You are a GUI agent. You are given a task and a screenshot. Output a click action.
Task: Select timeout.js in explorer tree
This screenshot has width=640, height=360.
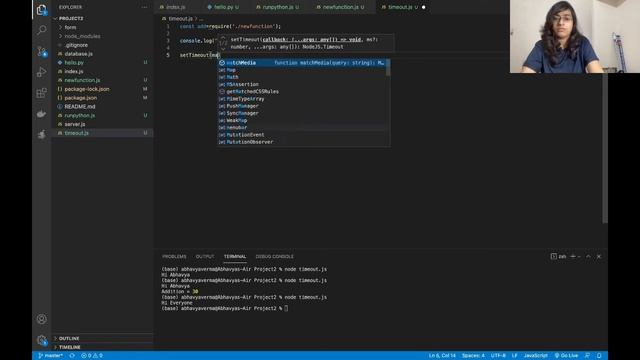click(x=102, y=133)
